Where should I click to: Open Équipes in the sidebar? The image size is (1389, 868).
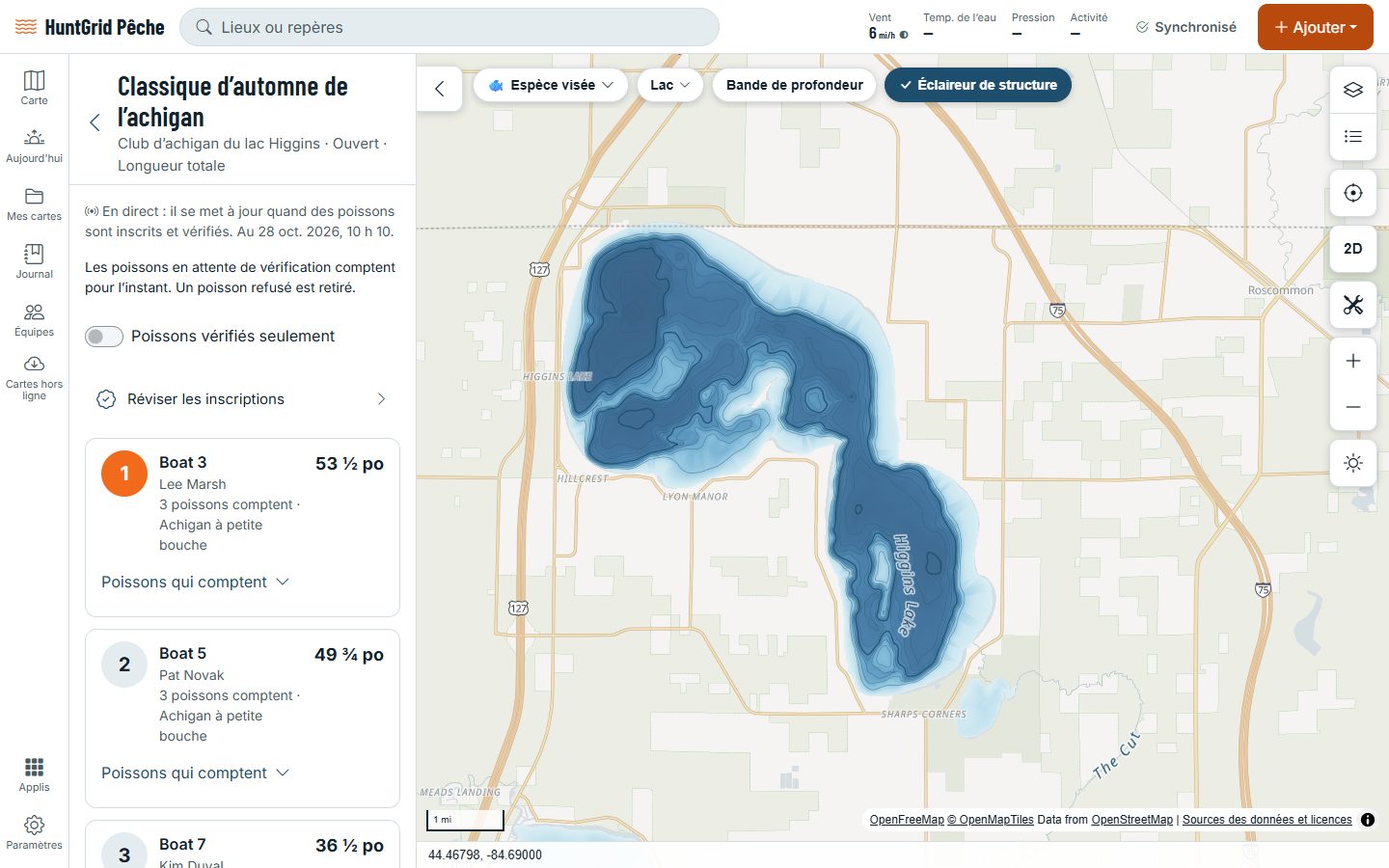click(34, 318)
